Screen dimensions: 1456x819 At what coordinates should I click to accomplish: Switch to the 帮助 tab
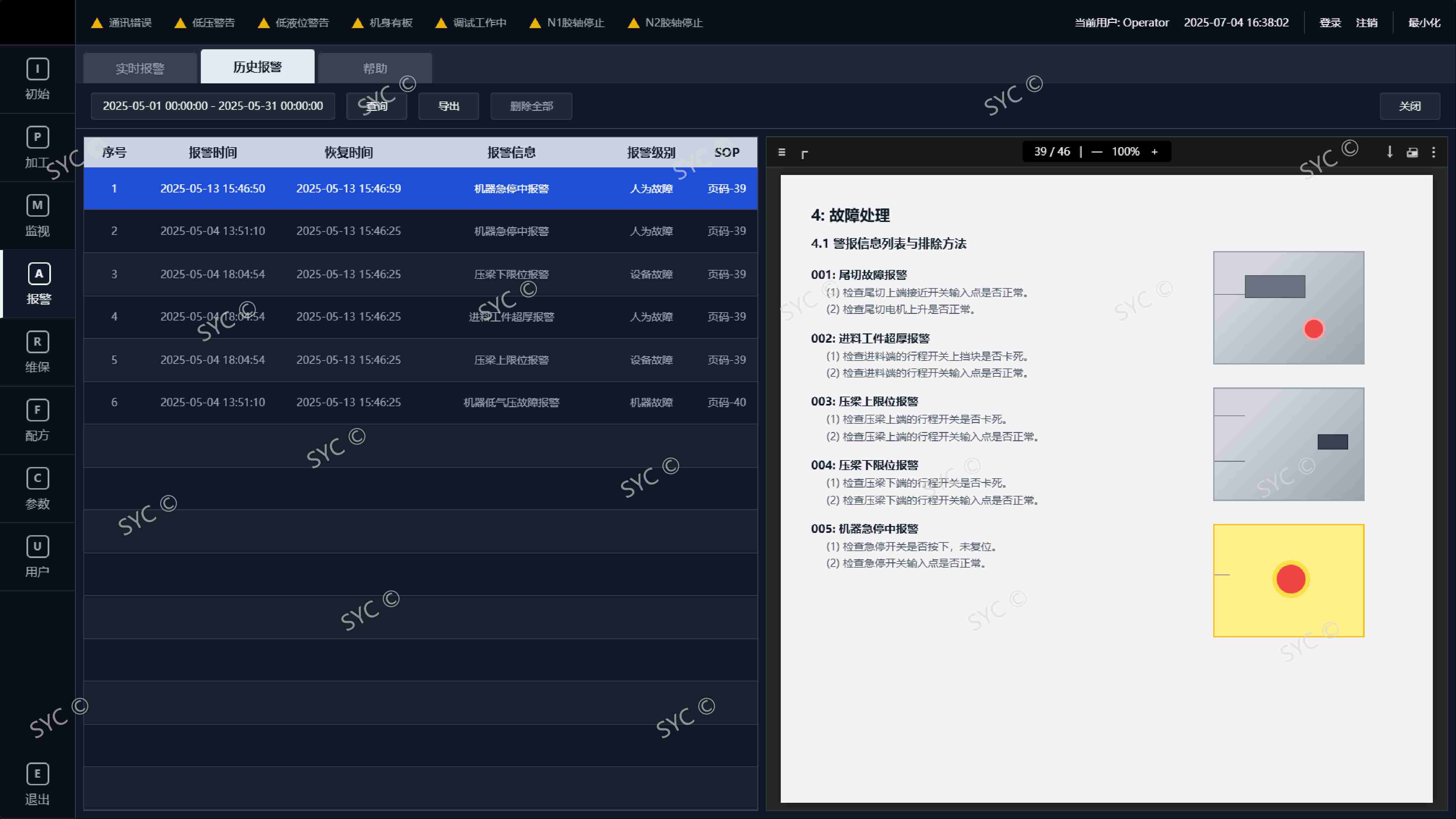coord(375,68)
